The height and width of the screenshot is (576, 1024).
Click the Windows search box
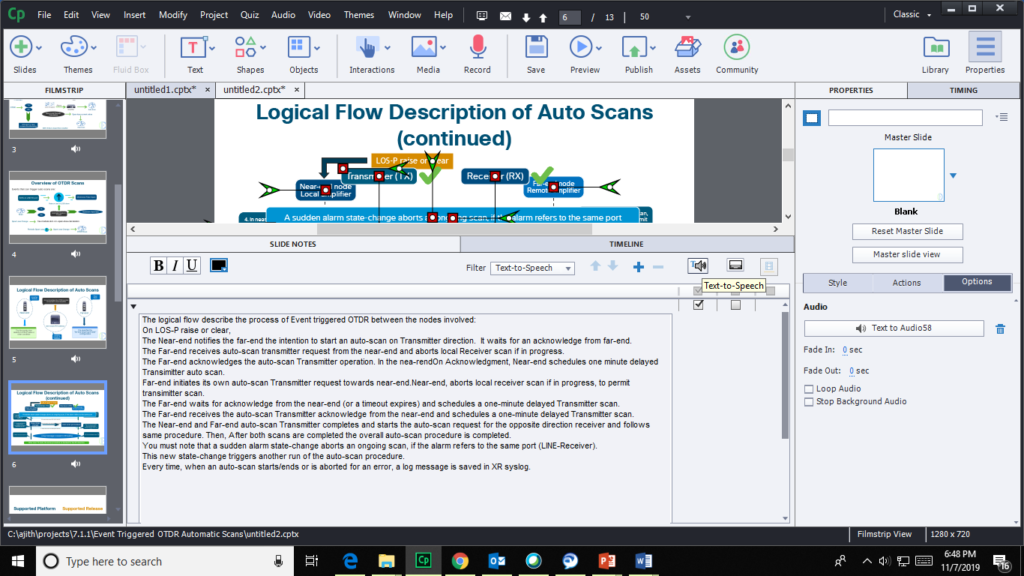pyautogui.click(x=163, y=561)
